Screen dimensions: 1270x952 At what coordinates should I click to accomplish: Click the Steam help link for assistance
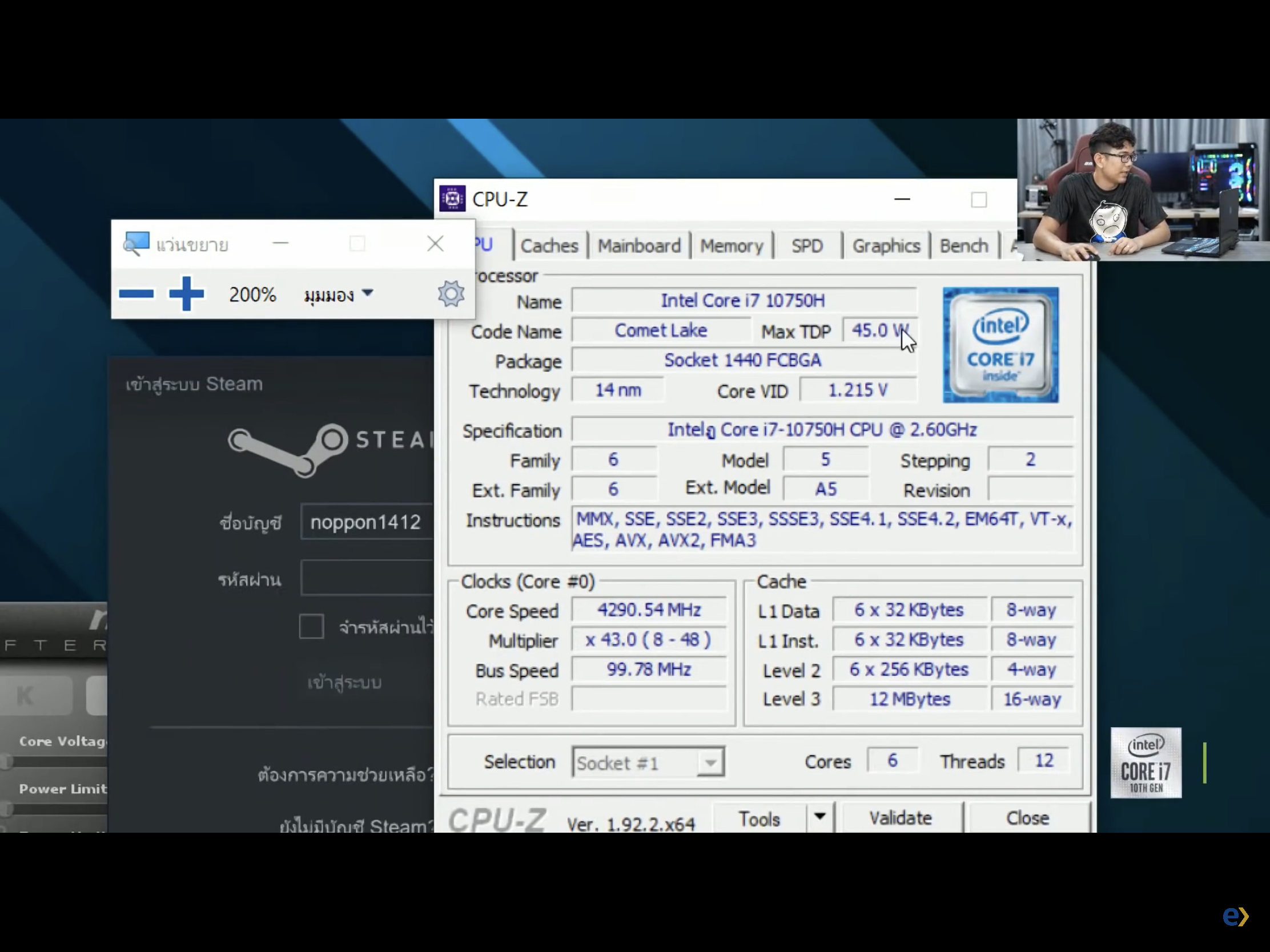point(345,774)
